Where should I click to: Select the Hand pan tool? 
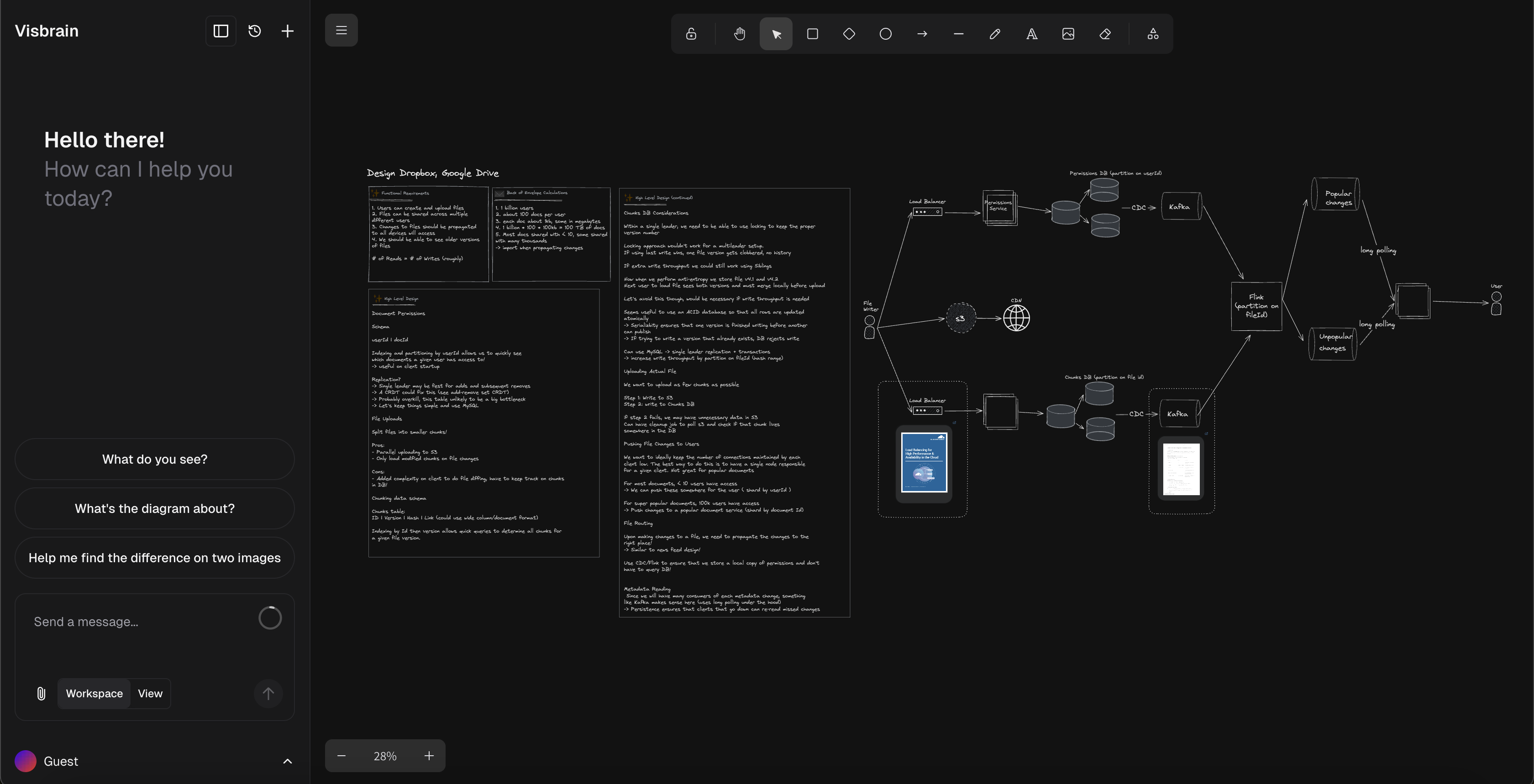point(740,34)
